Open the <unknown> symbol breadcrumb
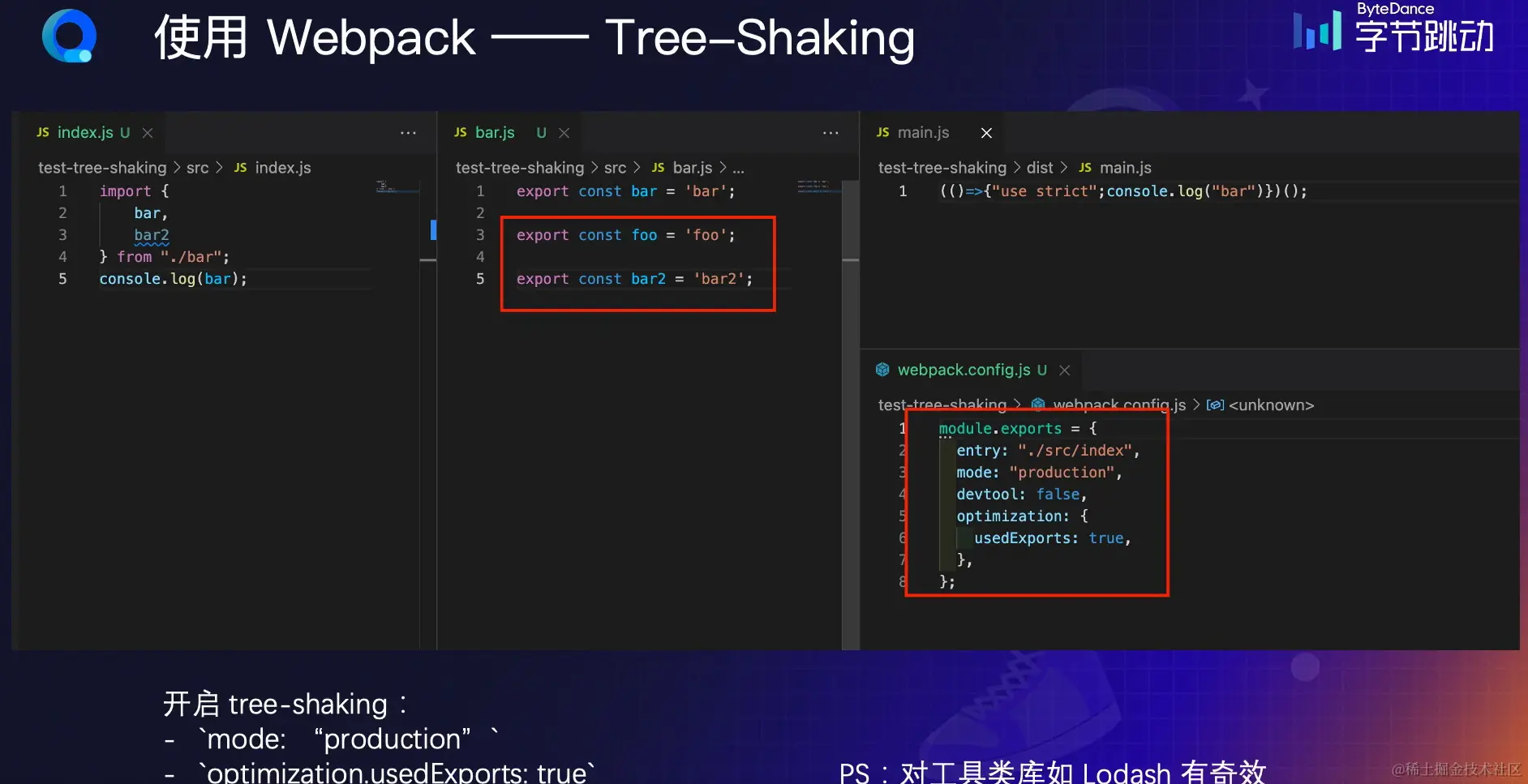1528x784 pixels. pyautogui.click(x=1272, y=405)
